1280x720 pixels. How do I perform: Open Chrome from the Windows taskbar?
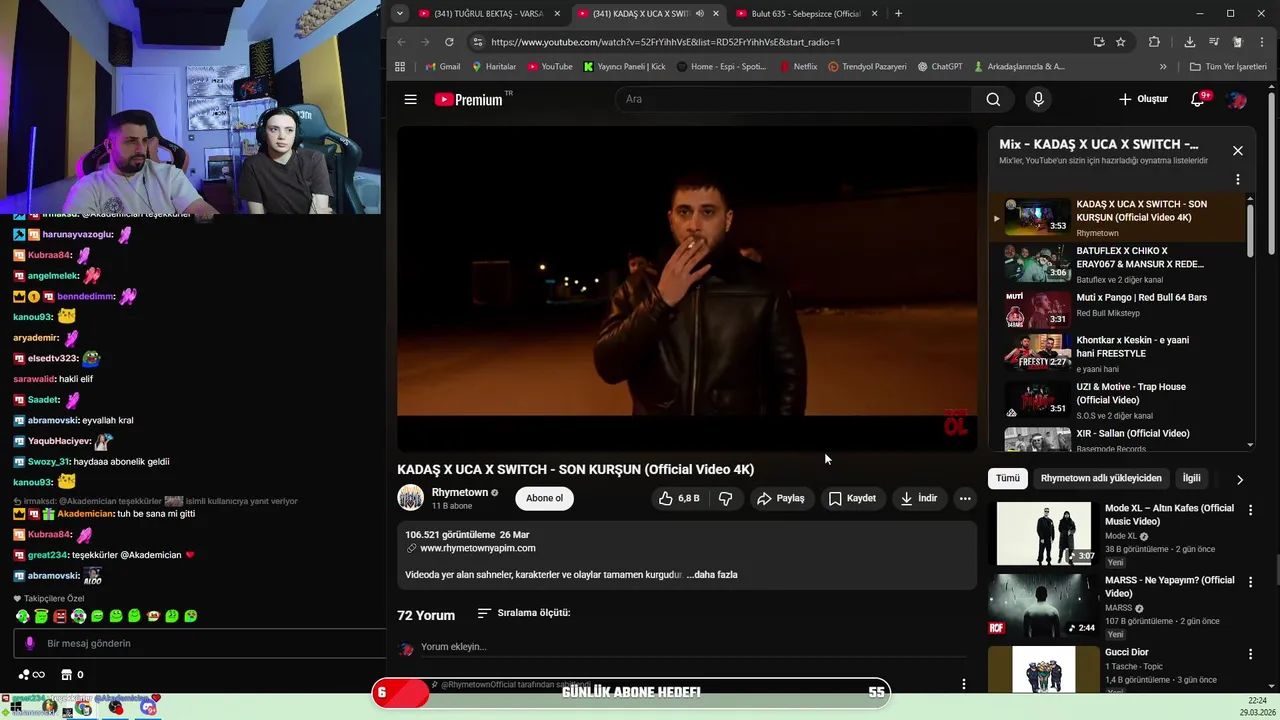pos(83,708)
